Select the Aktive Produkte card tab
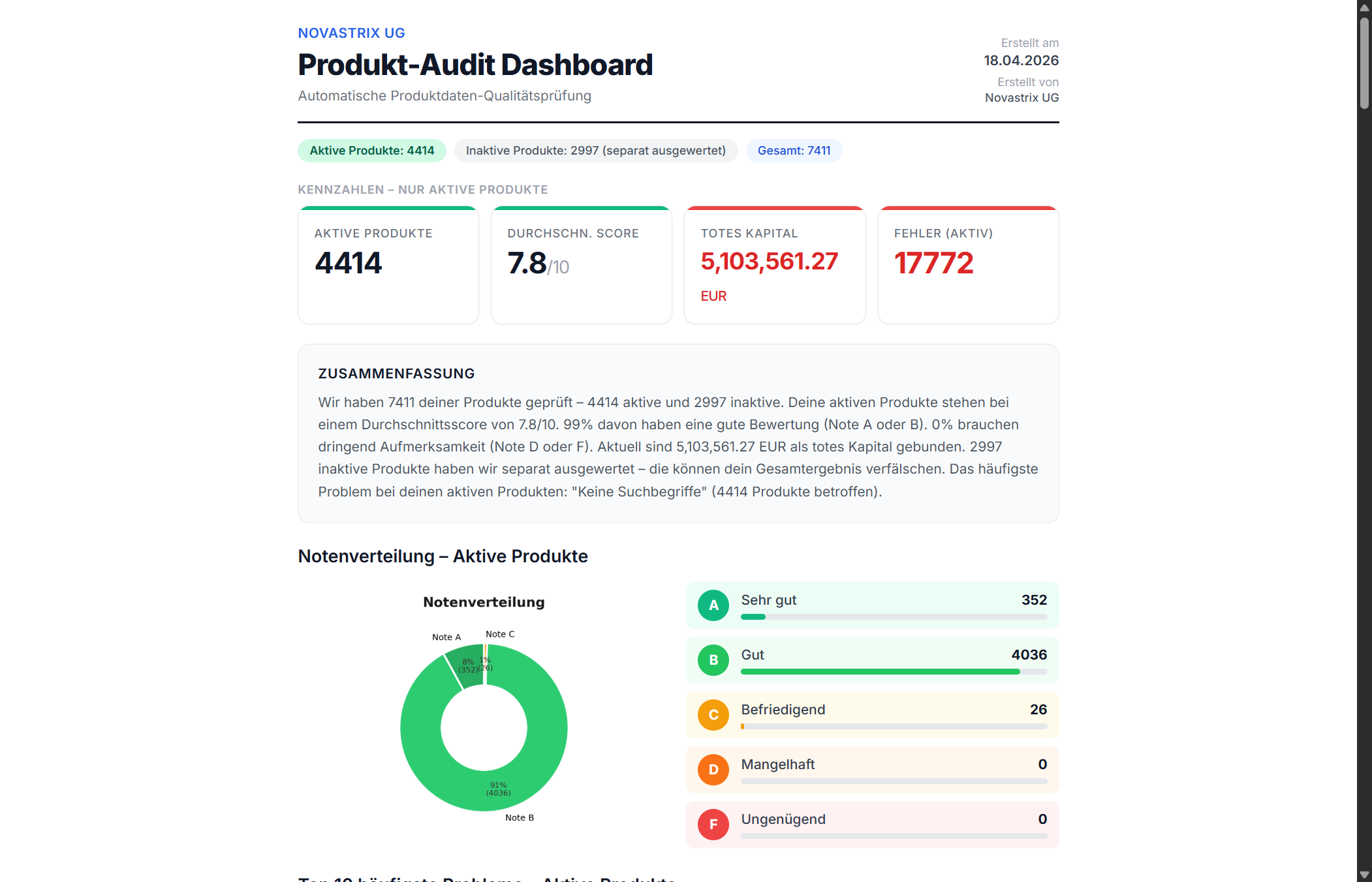Screen dimensions: 1372x882 tap(388, 265)
